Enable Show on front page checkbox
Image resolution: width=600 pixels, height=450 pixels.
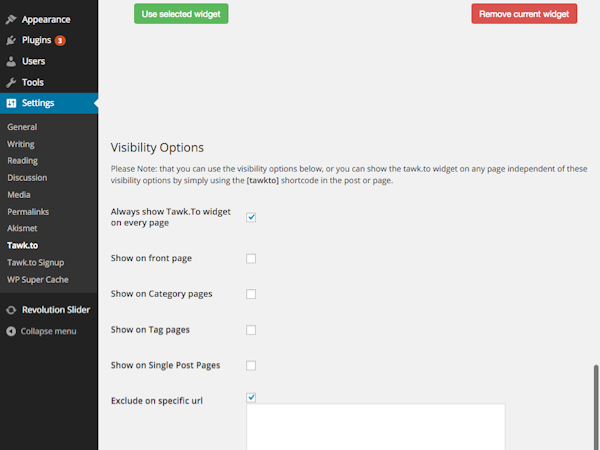pyautogui.click(x=251, y=258)
